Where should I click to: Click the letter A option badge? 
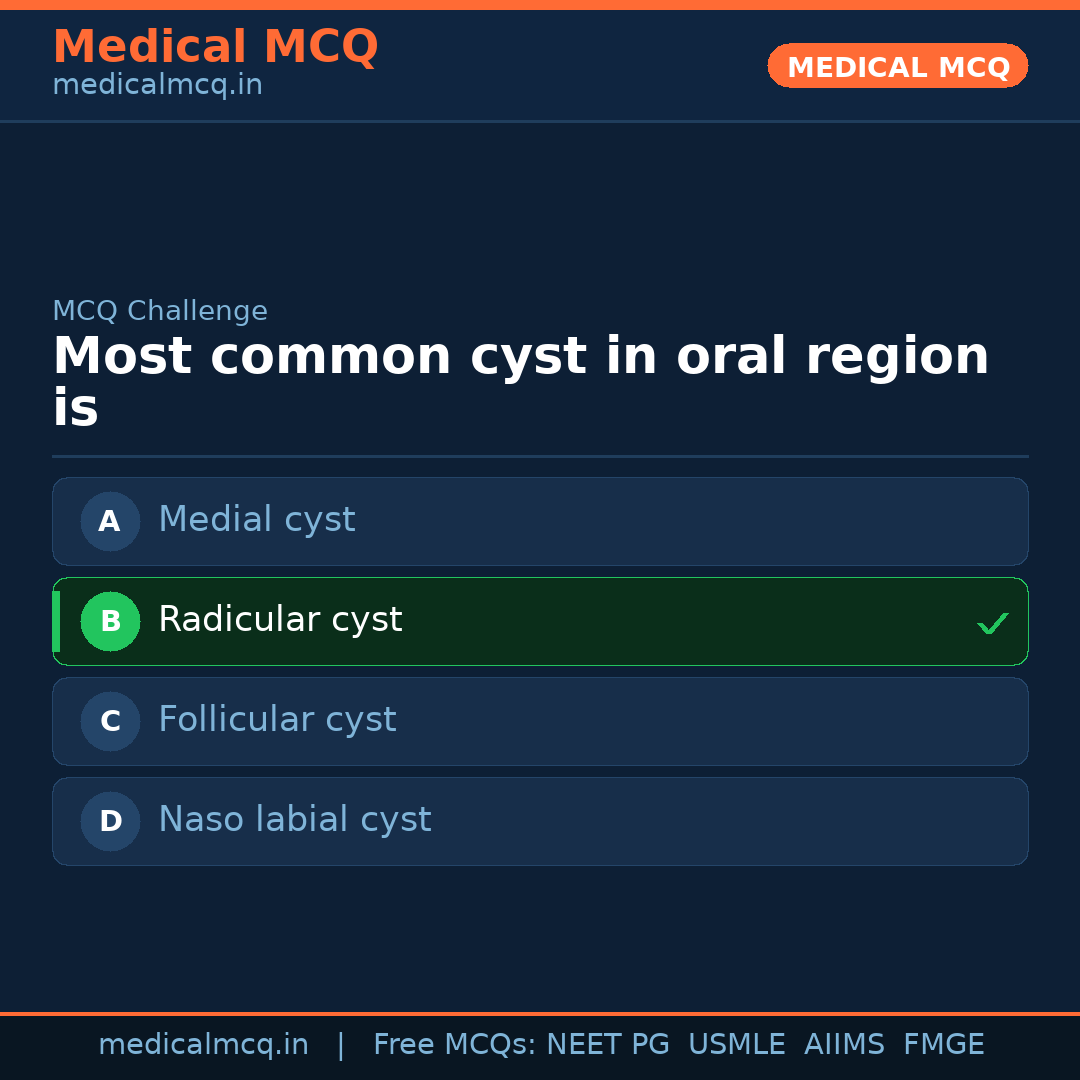[110, 521]
